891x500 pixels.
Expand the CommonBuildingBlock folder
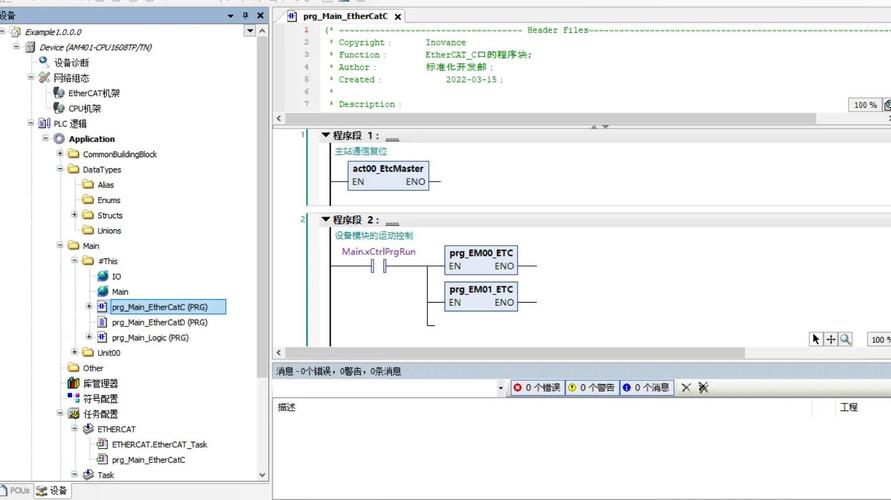(x=60, y=154)
